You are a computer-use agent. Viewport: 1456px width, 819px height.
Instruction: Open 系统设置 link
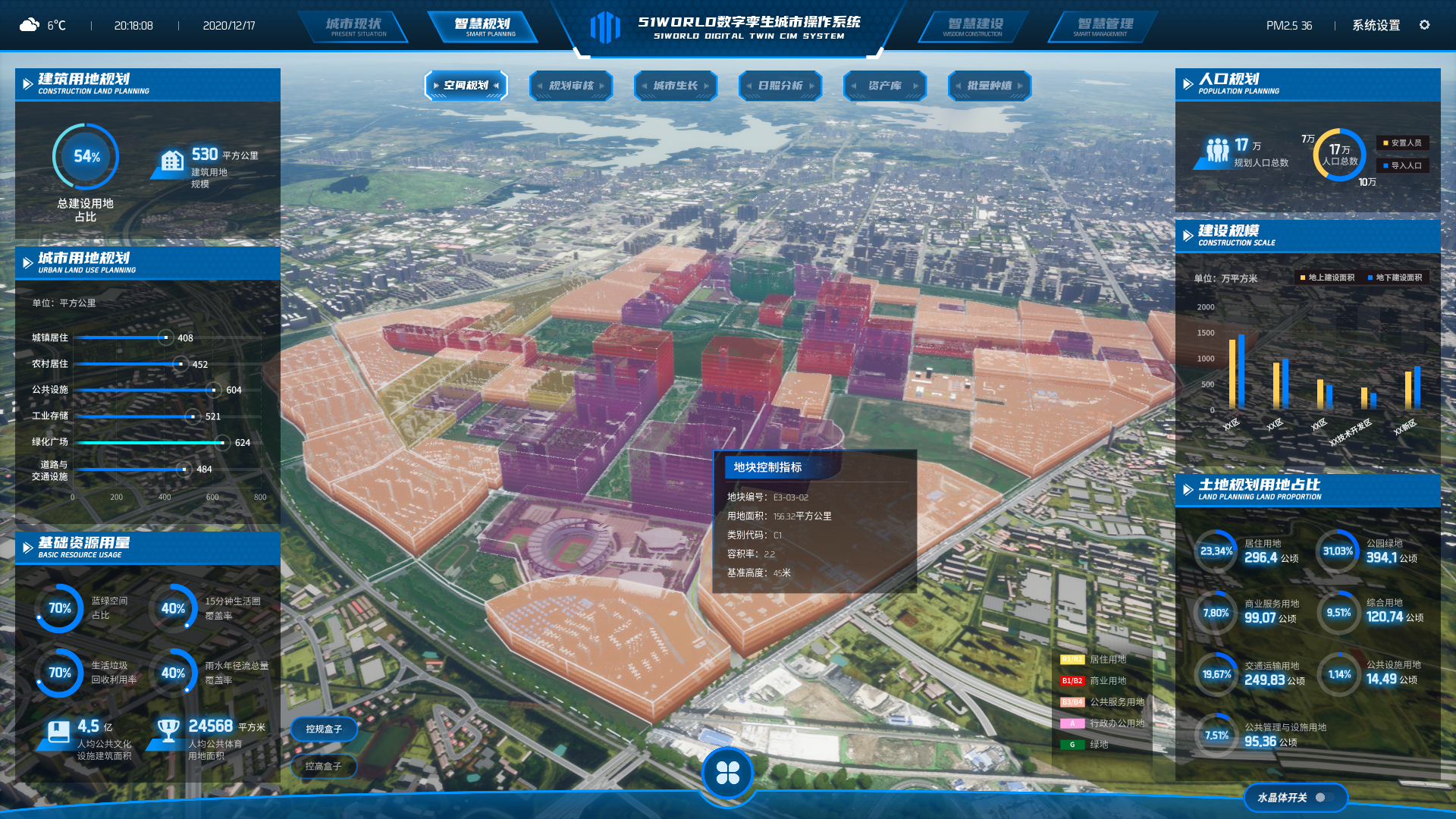[x=1376, y=25]
